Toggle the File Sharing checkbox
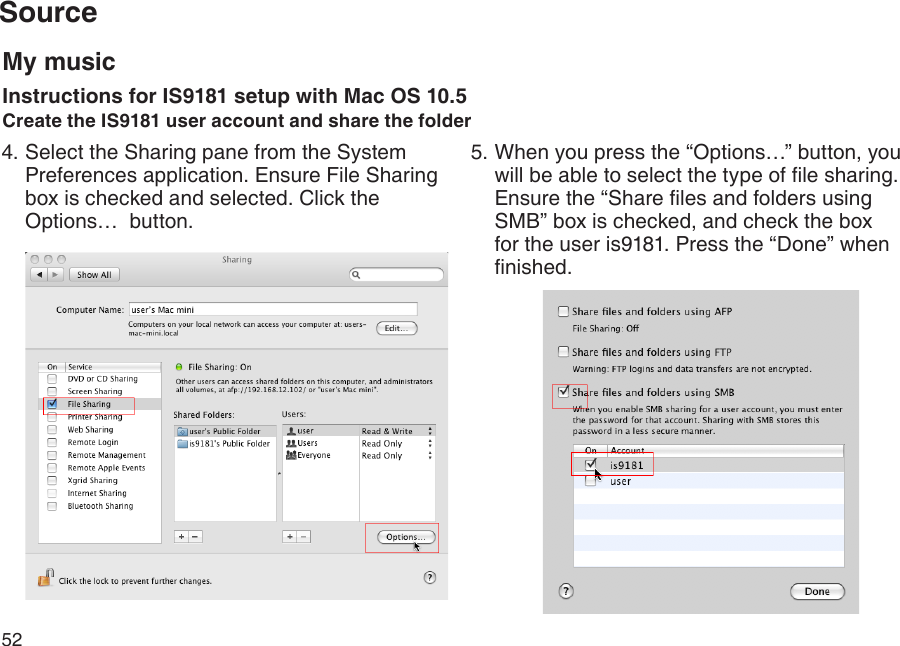The width and height of the screenshot is (900, 646). point(52,404)
